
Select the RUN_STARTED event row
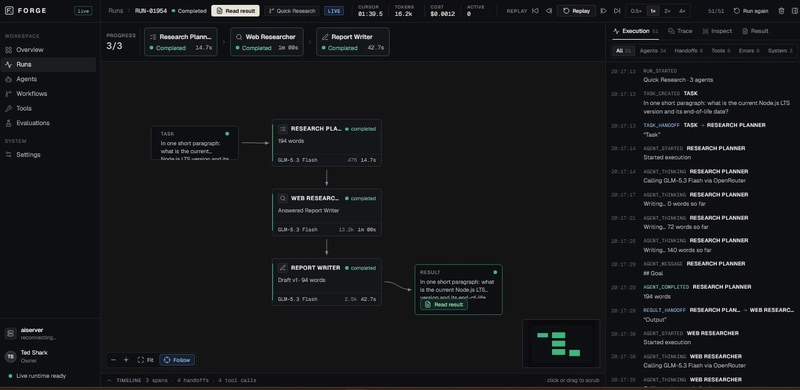coord(703,76)
